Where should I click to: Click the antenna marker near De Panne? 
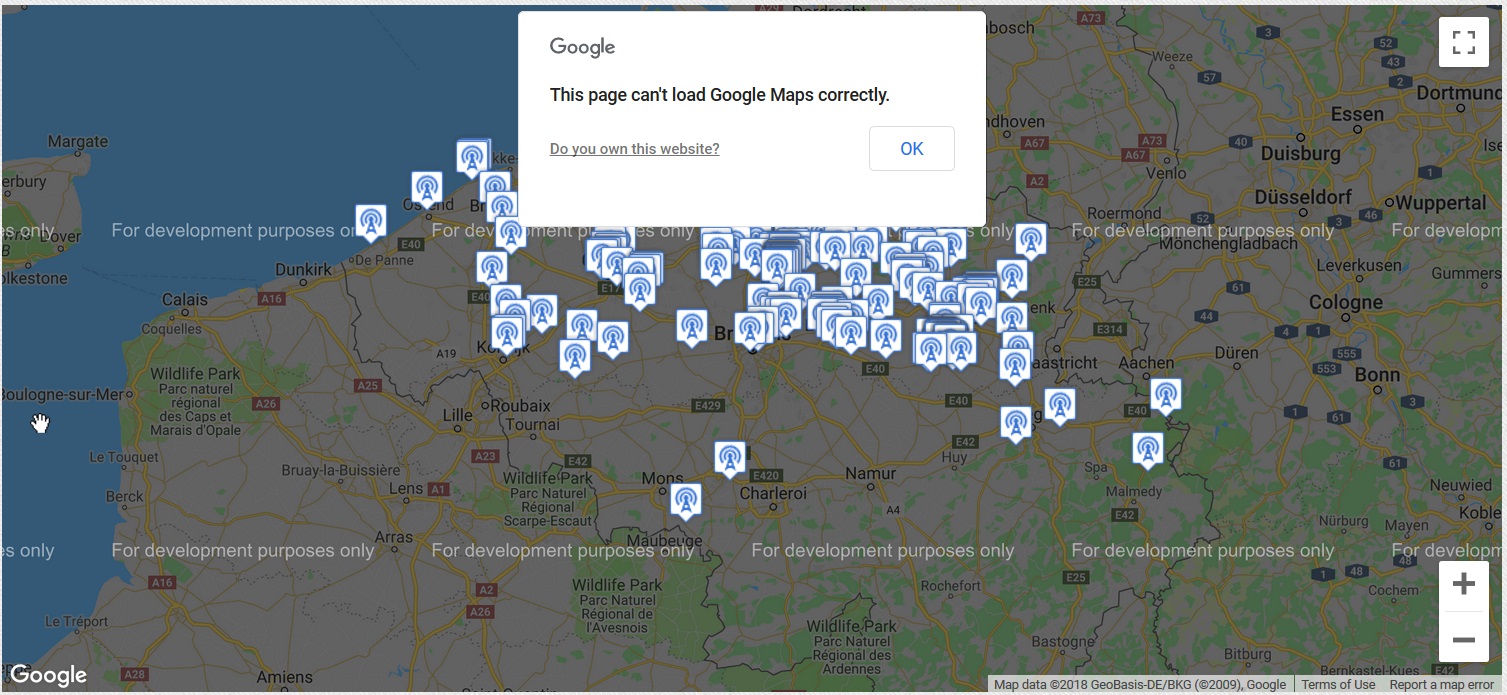pos(371,221)
